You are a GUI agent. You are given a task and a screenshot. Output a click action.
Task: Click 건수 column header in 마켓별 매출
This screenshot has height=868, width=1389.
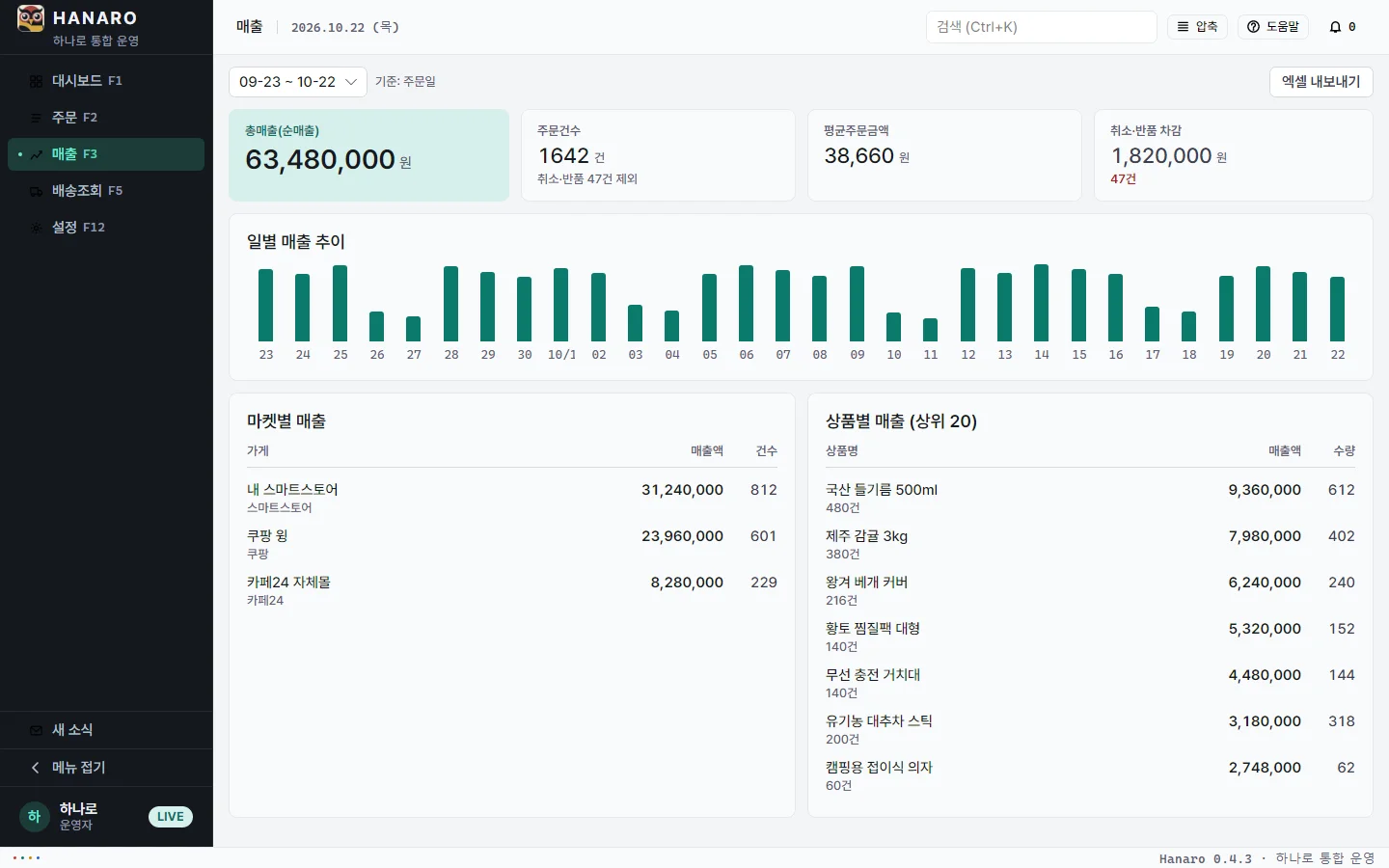pos(767,450)
